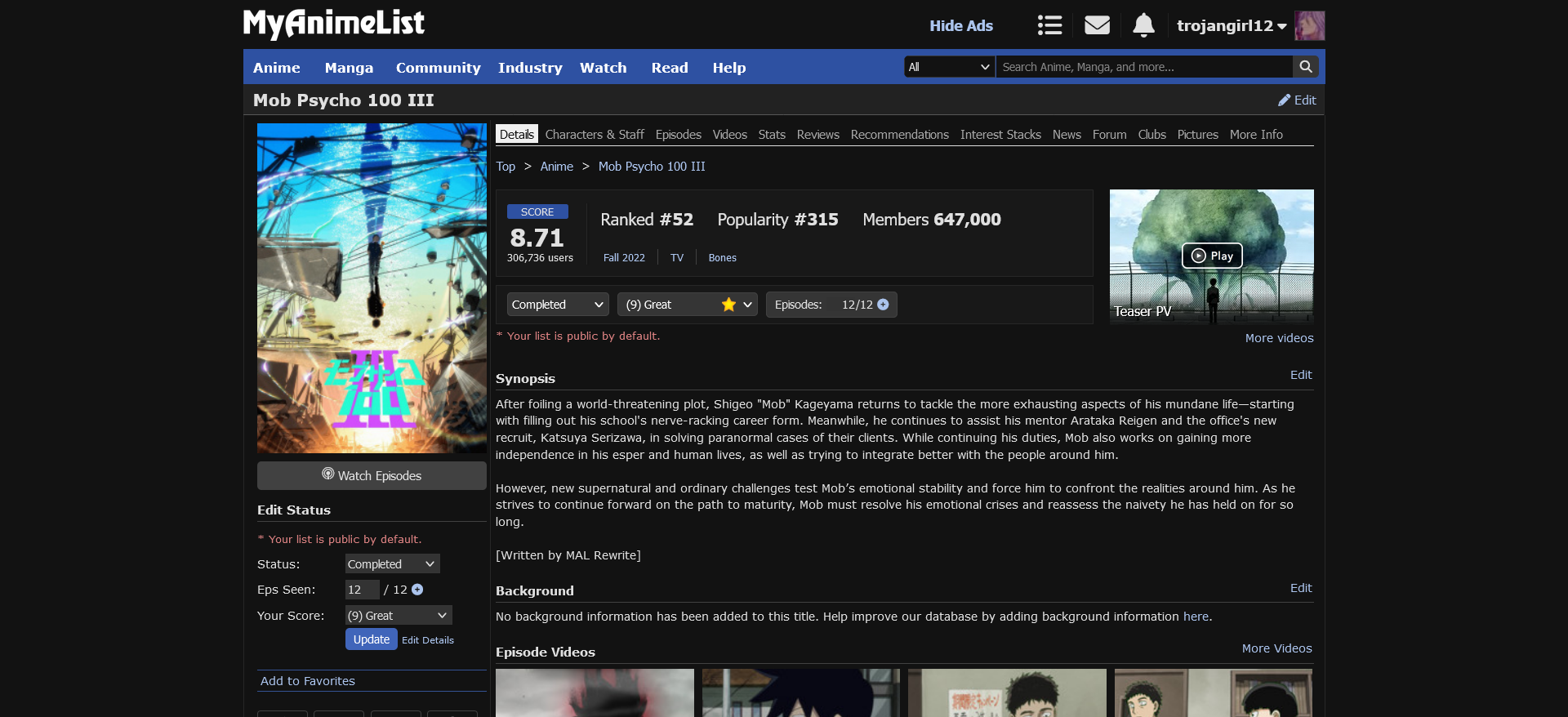Viewport: 1568px width, 717px height.
Task: Open notifications bell icon
Action: [1143, 25]
